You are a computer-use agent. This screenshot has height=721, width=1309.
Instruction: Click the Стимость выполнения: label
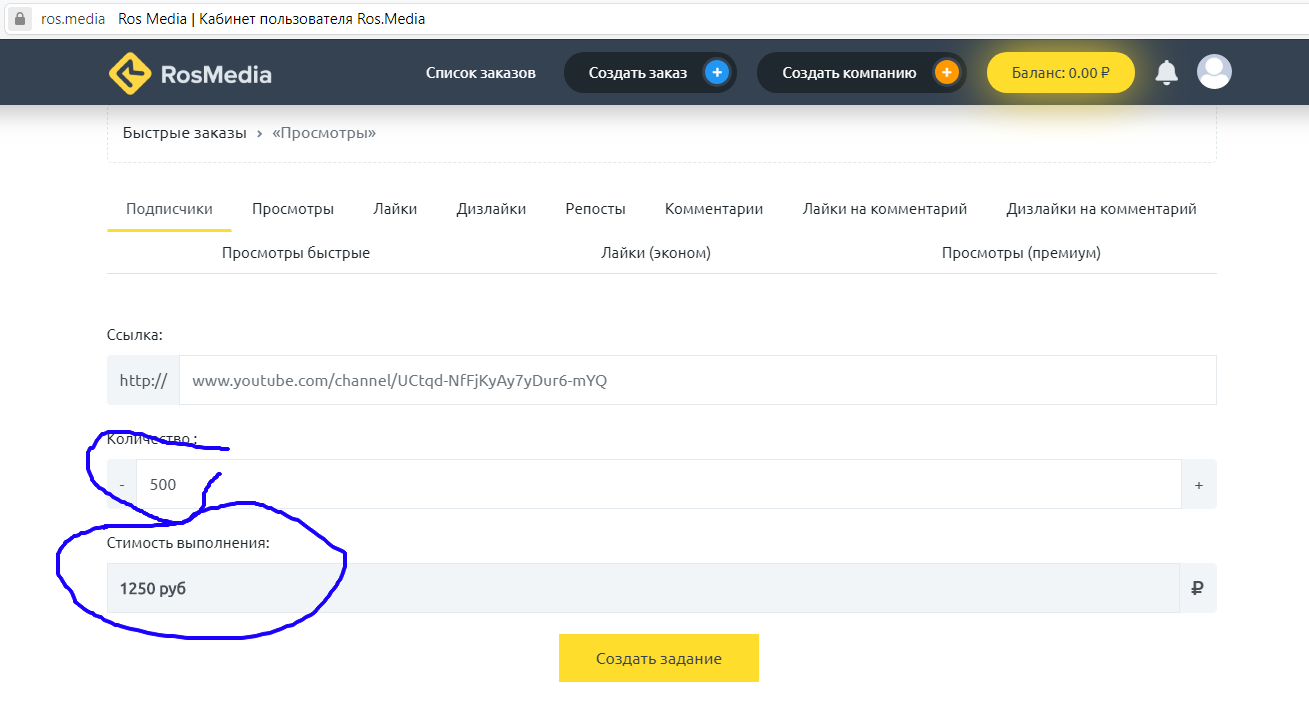[189, 543]
